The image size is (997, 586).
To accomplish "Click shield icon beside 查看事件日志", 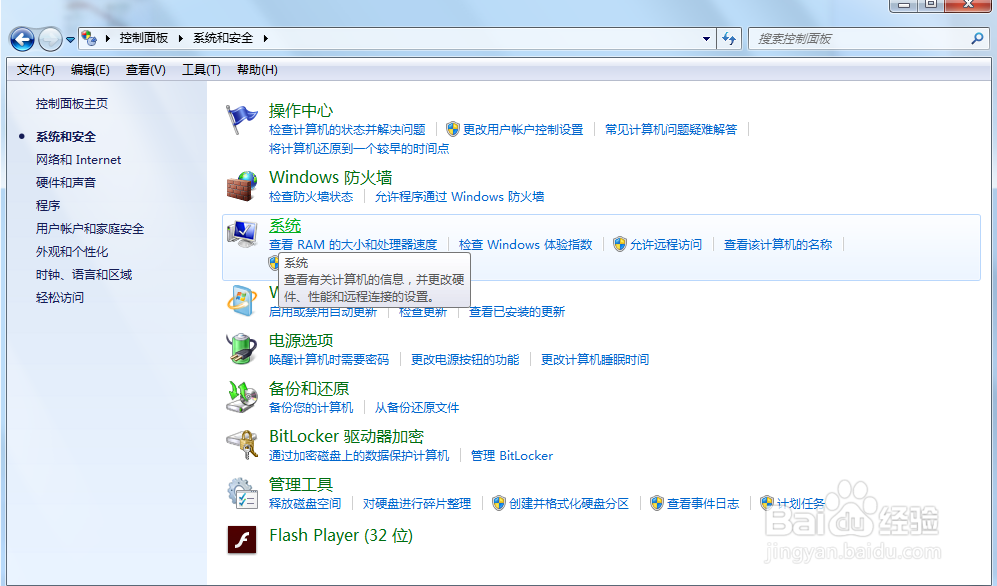I will tap(657, 503).
